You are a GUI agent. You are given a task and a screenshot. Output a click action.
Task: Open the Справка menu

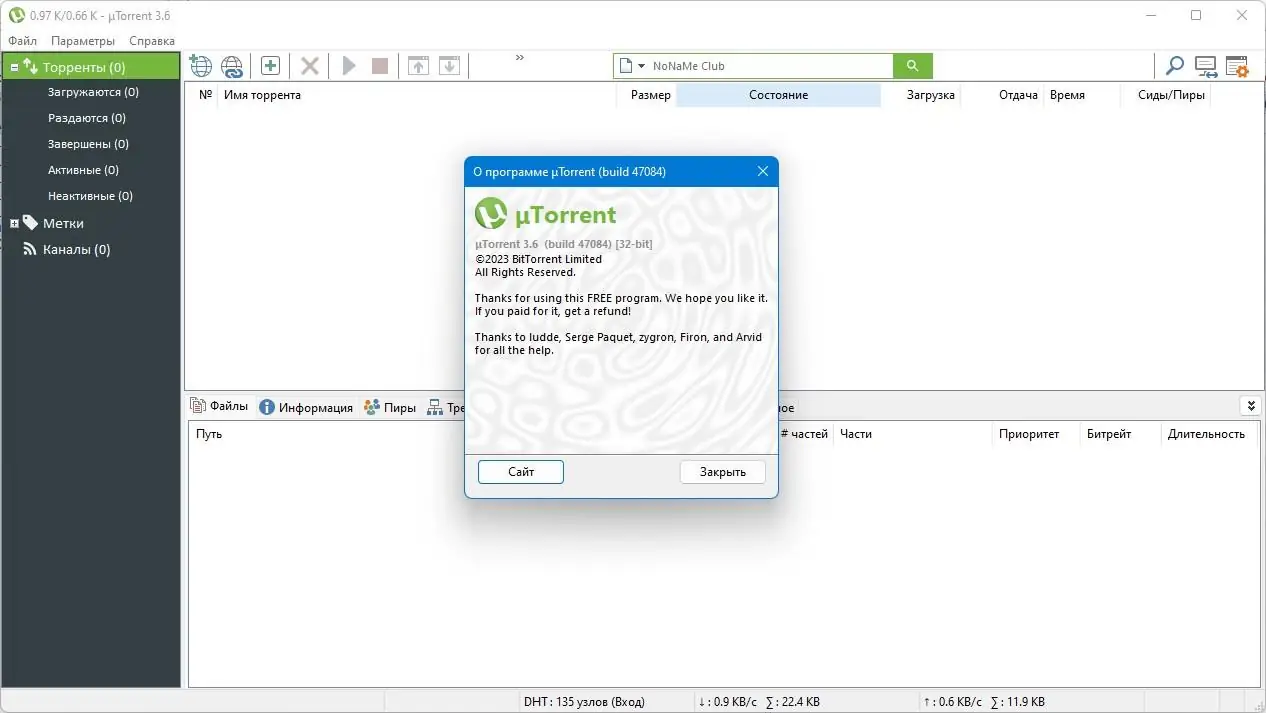pos(152,41)
